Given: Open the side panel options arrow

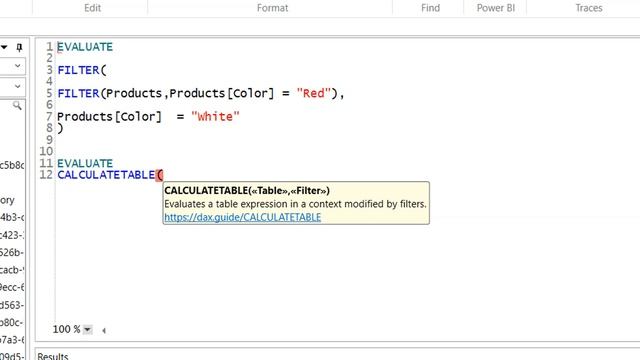Looking at the screenshot, I should (x=4, y=47).
